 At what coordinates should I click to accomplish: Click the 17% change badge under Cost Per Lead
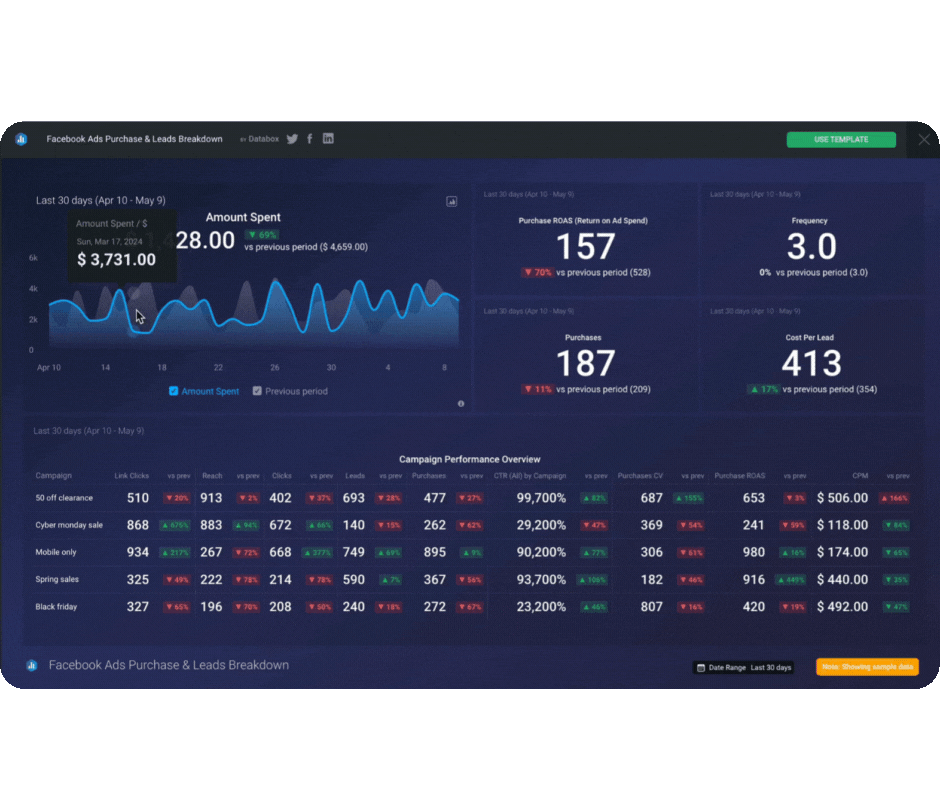point(763,389)
